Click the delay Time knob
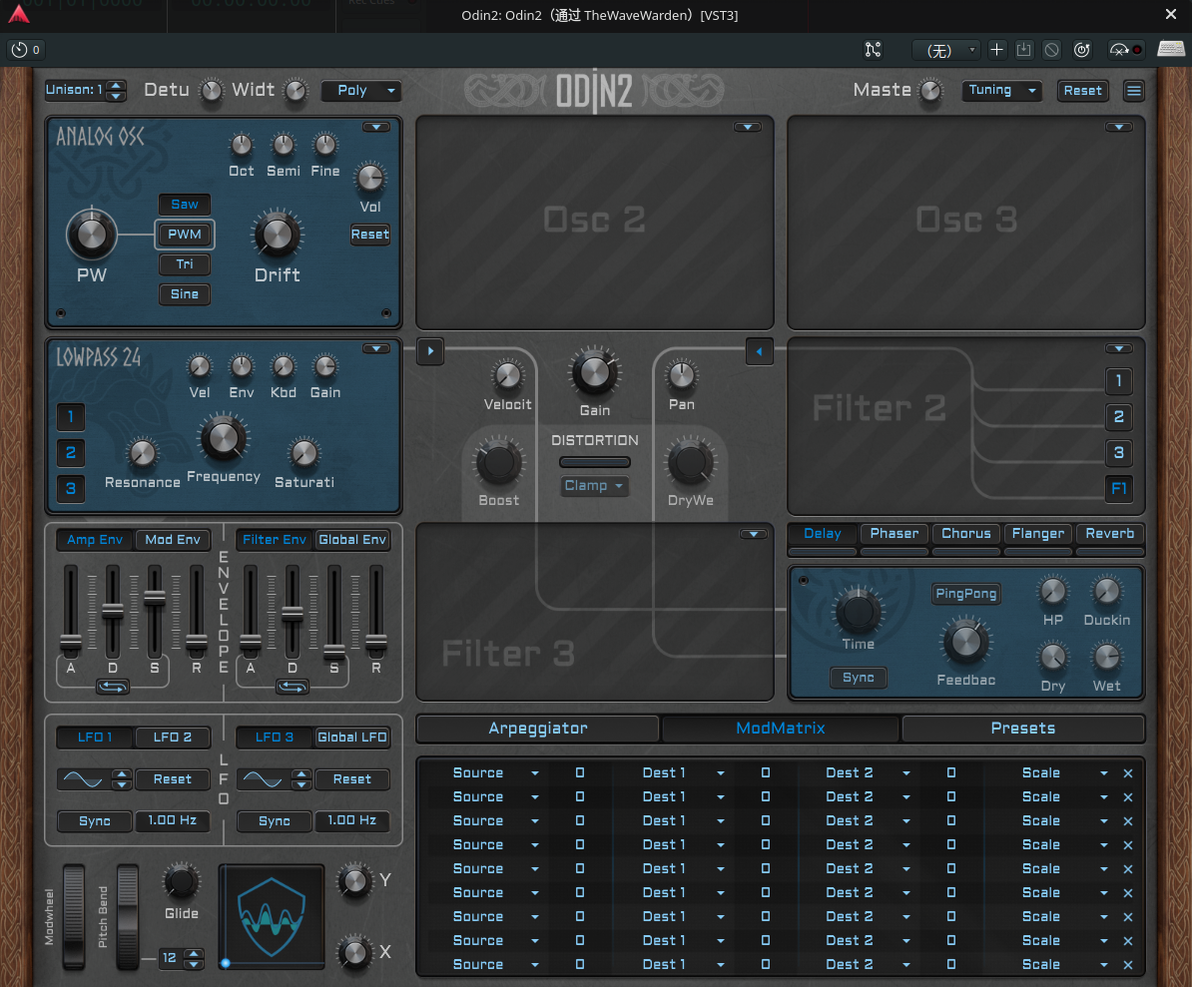1192x987 pixels. (x=858, y=612)
